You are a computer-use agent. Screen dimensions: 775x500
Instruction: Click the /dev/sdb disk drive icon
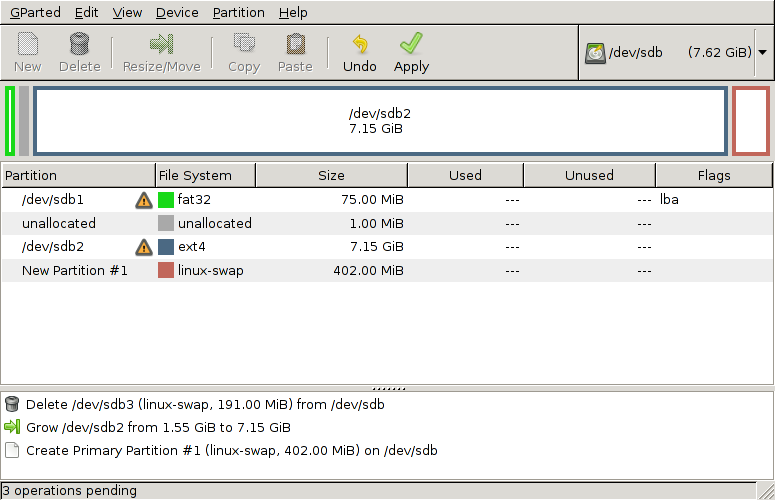tap(595, 53)
